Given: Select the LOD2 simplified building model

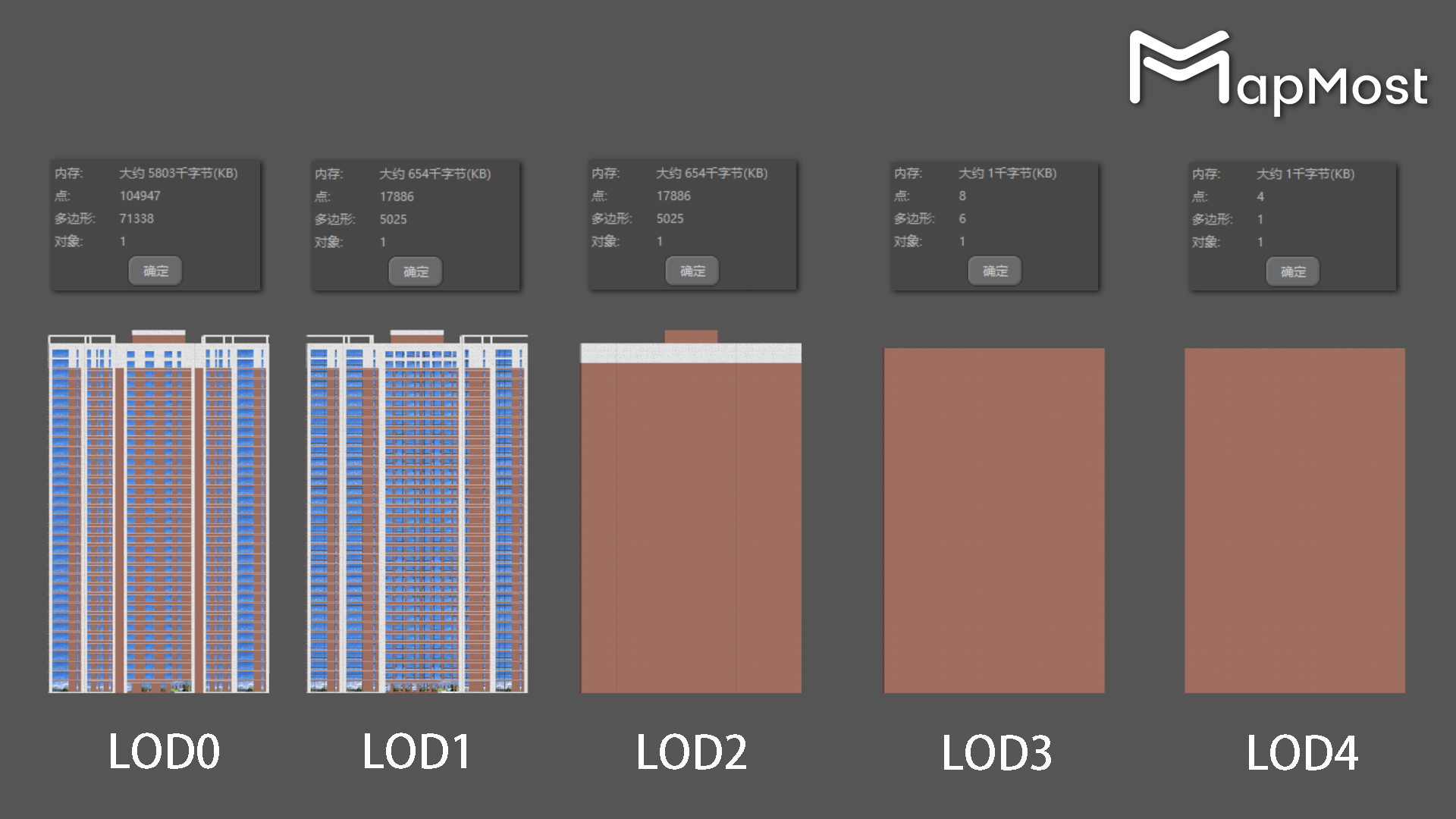Looking at the screenshot, I should 691,512.
